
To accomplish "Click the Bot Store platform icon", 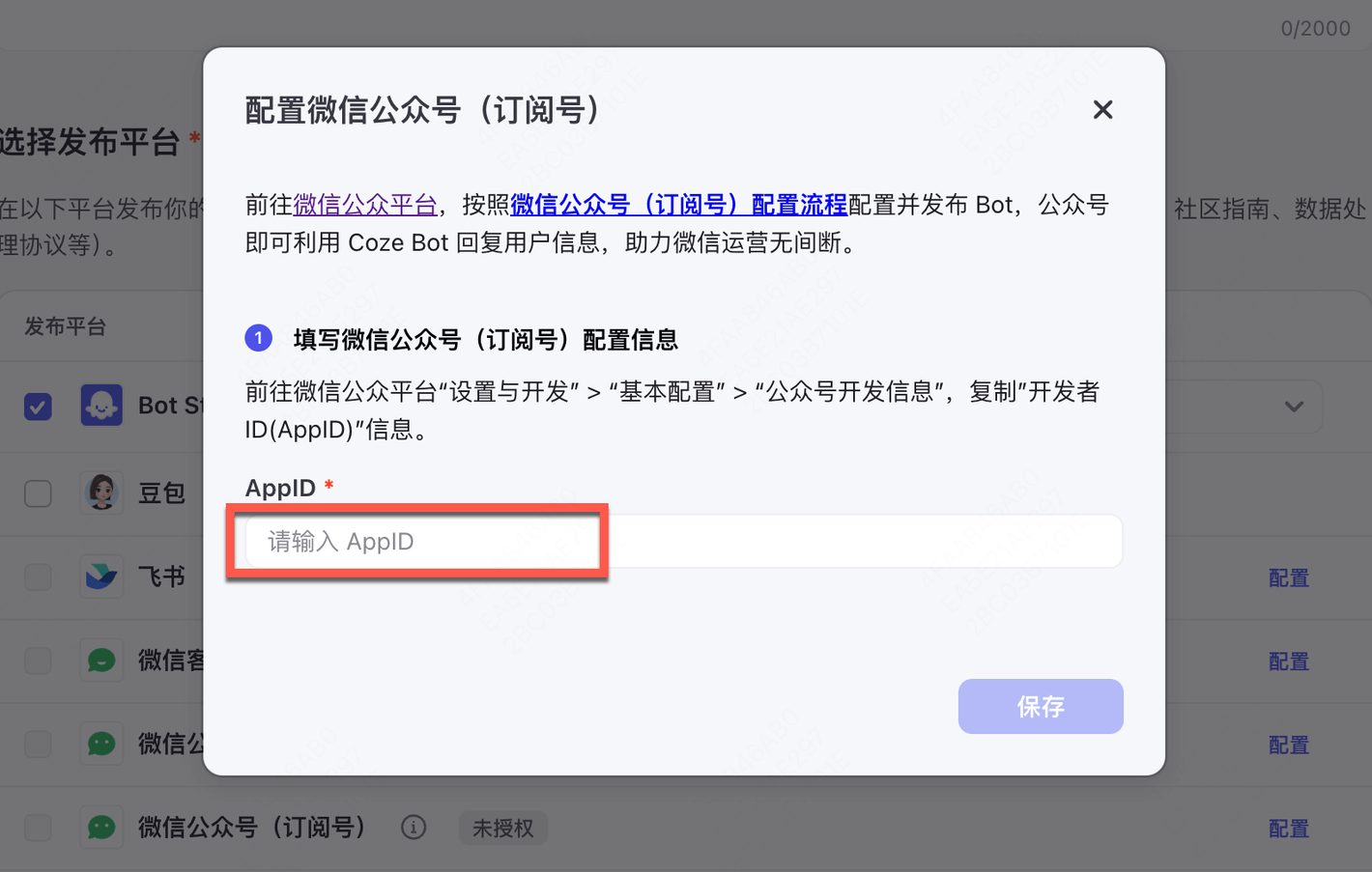I will pyautogui.click(x=101, y=406).
